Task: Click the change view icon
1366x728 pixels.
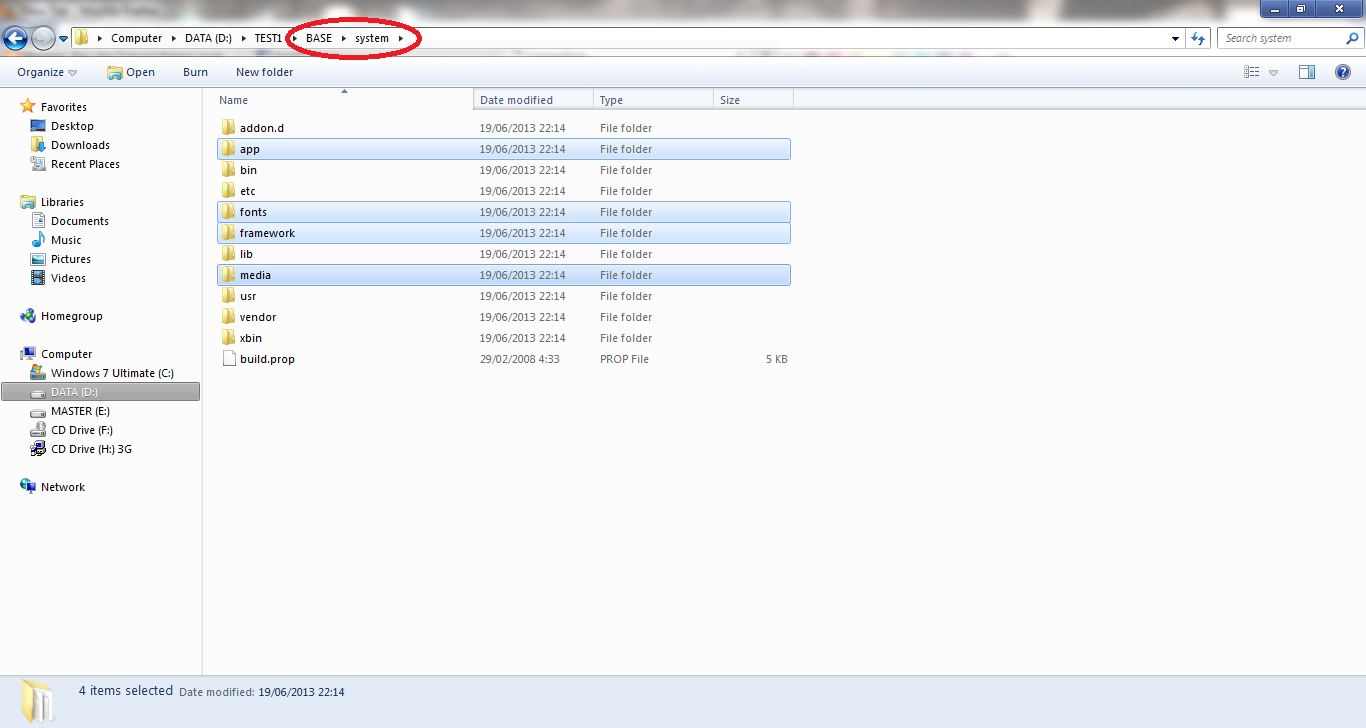Action: point(1251,72)
